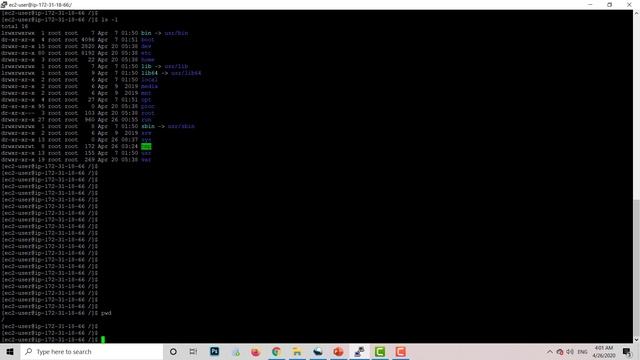Show hidden system tray icons
This screenshot has height=360, width=640.
550,352
